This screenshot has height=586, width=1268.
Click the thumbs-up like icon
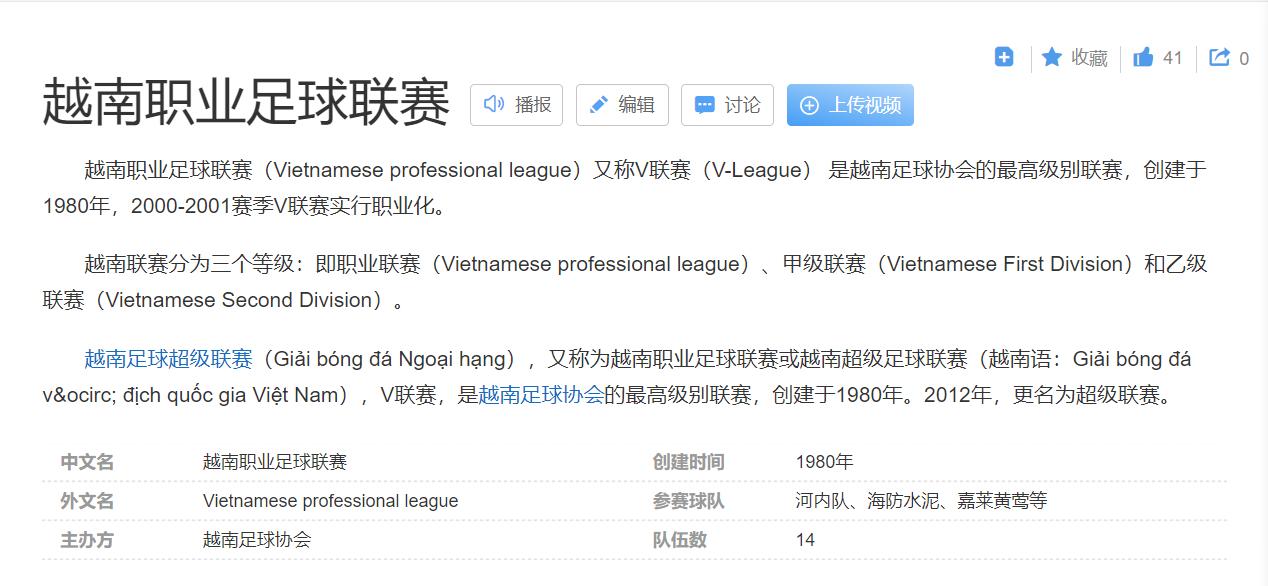coord(1145,57)
